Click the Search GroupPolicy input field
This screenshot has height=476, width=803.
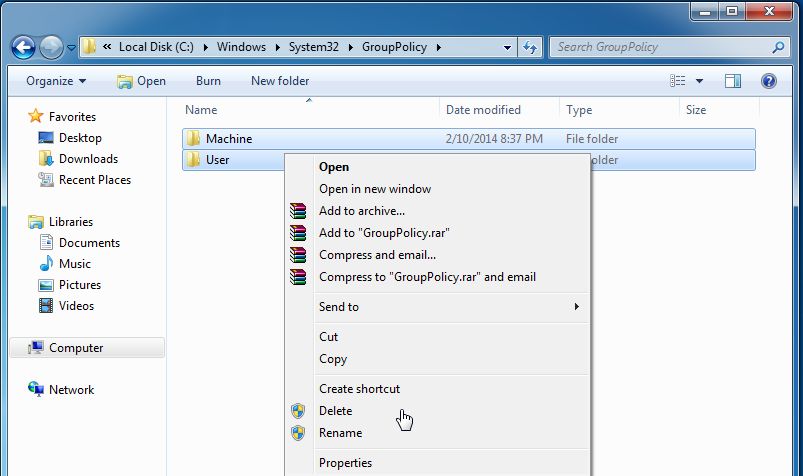[663, 47]
